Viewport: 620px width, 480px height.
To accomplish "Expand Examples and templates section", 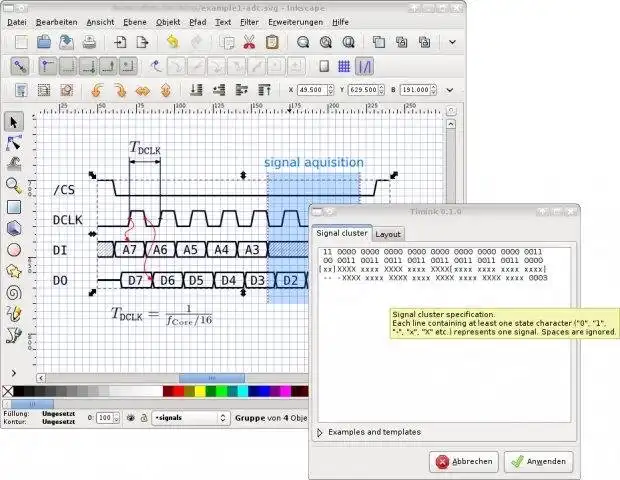I will pos(369,432).
